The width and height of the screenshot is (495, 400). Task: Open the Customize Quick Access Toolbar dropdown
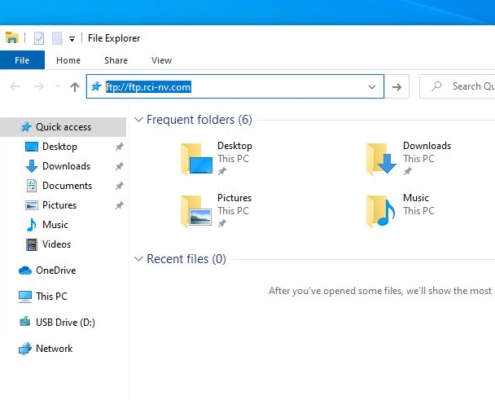pos(72,39)
